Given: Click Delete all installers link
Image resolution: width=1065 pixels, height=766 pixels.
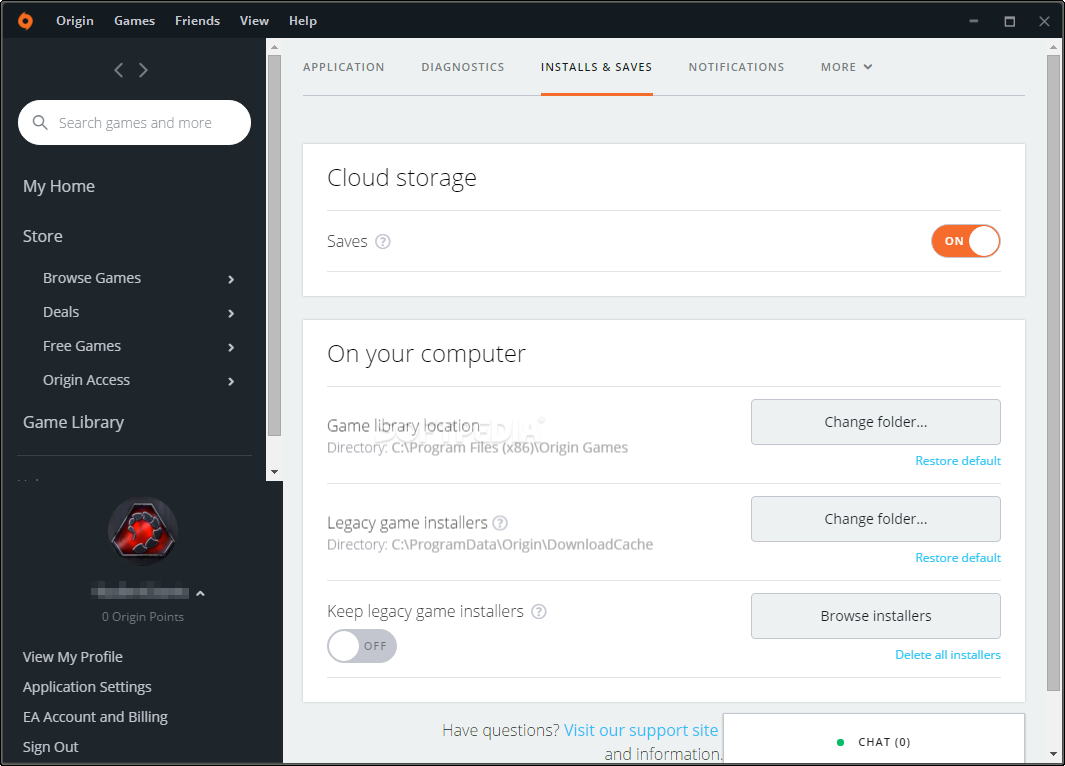Looking at the screenshot, I should [x=947, y=655].
